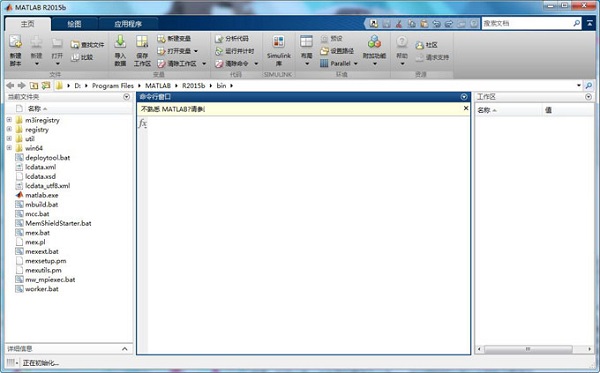The width and height of the screenshot is (600, 373).
Task: Click the up one level folder icon
Action: point(34,85)
